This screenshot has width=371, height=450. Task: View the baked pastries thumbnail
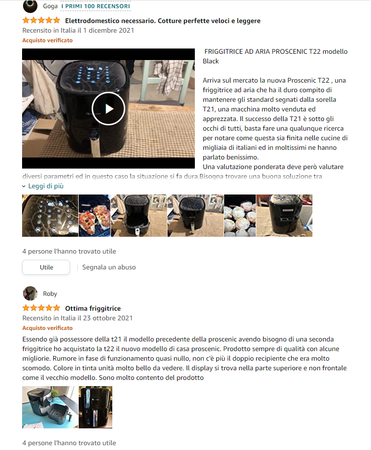[240, 216]
